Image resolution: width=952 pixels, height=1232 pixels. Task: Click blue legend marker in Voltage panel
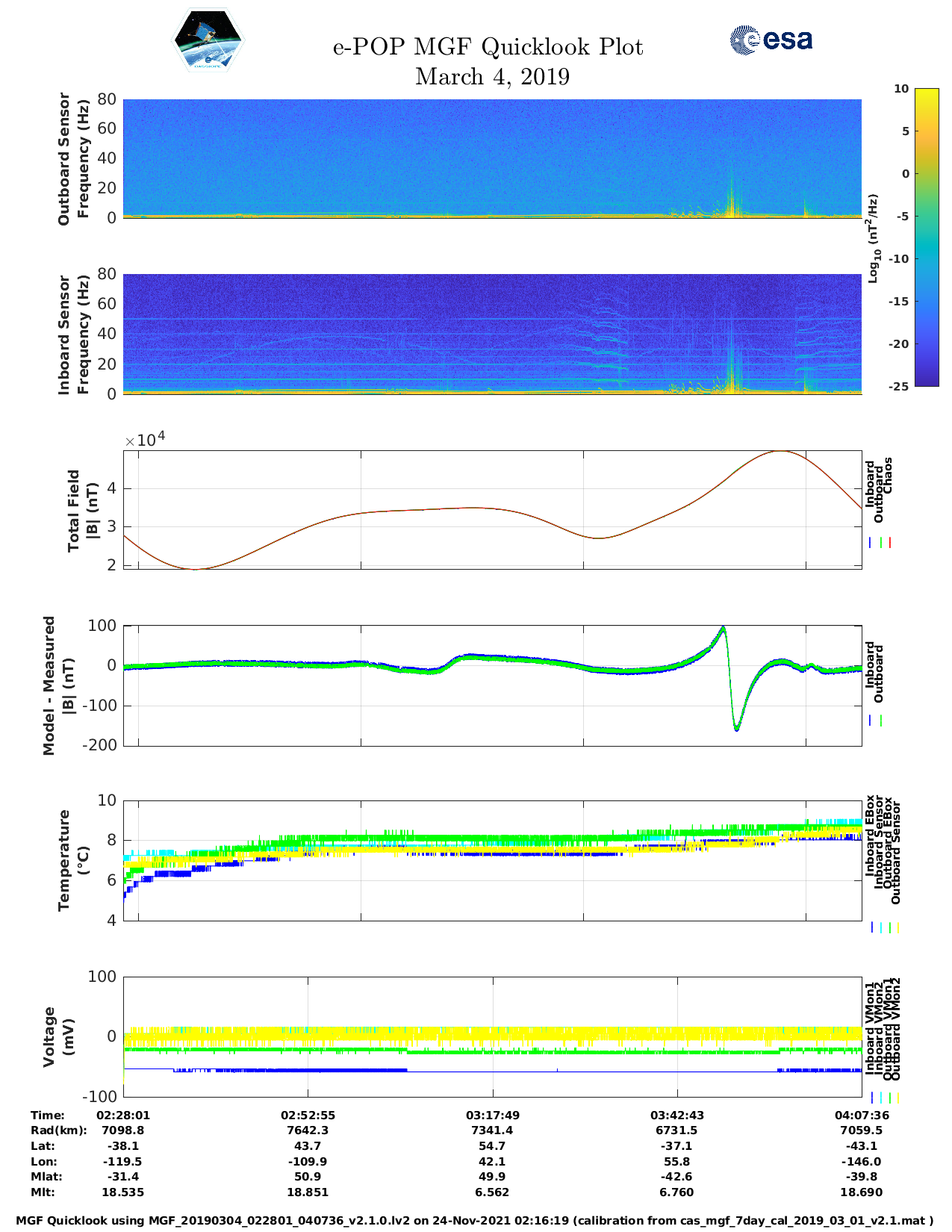click(x=872, y=1098)
